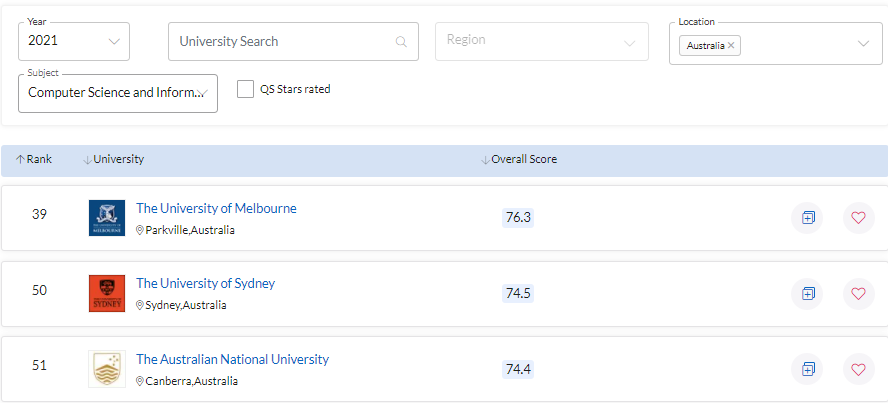888x403 pixels.
Task: Click the 74.4 overall score
Action: pyautogui.click(x=518, y=369)
